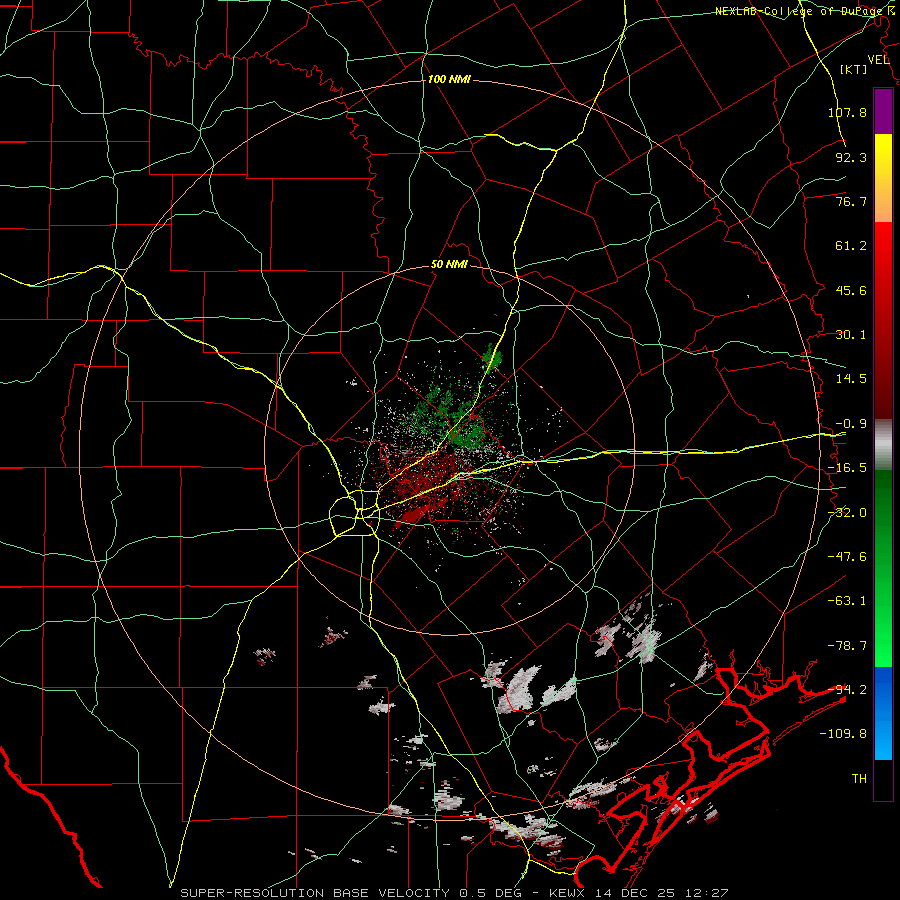Click the -109.8 legend value

[843, 734]
